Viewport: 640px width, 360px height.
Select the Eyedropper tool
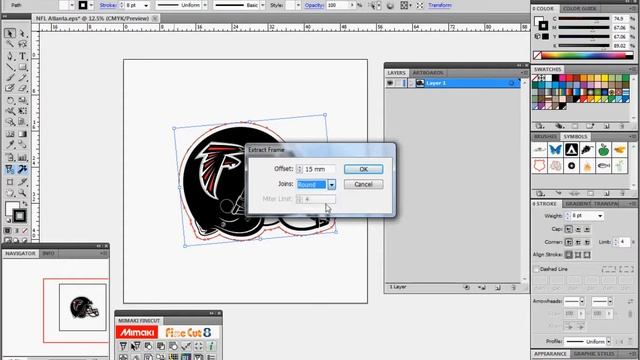[10, 144]
